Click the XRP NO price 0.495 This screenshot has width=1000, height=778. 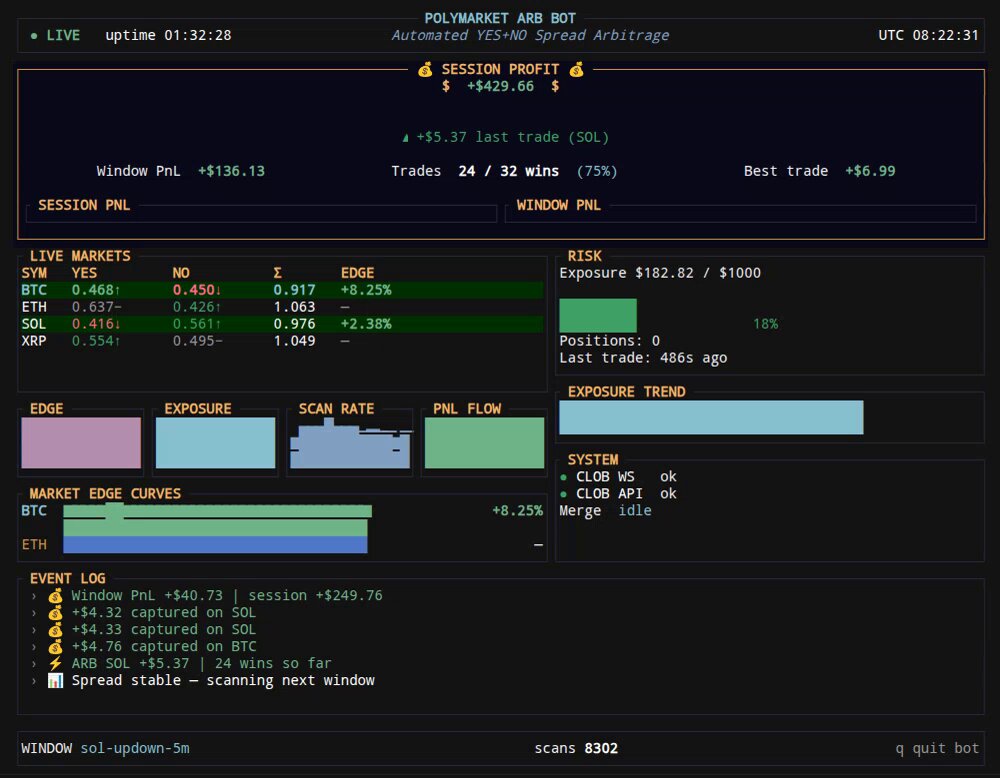click(197, 341)
